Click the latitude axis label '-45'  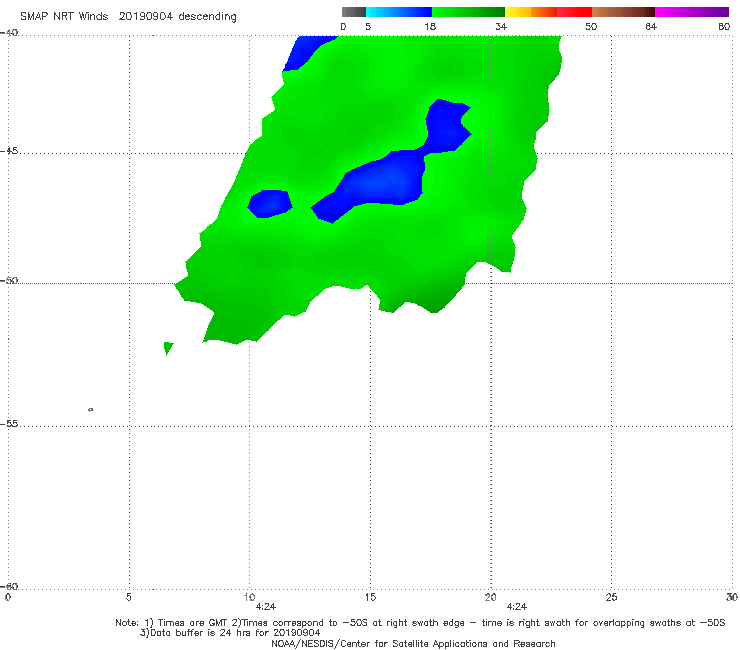pos(9,151)
